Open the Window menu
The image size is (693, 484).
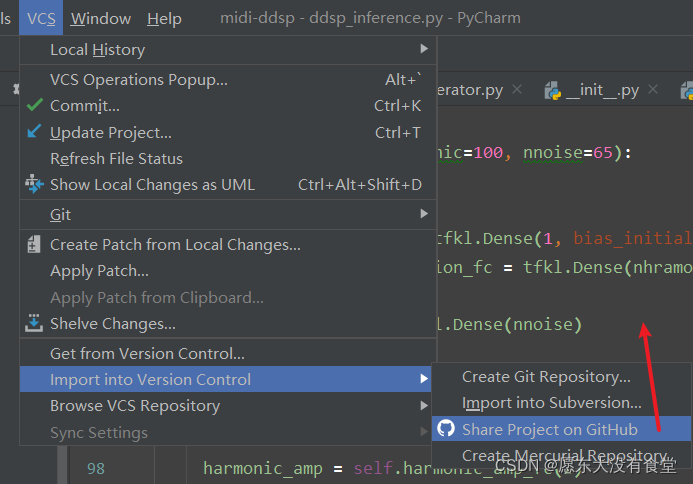pyautogui.click(x=101, y=19)
